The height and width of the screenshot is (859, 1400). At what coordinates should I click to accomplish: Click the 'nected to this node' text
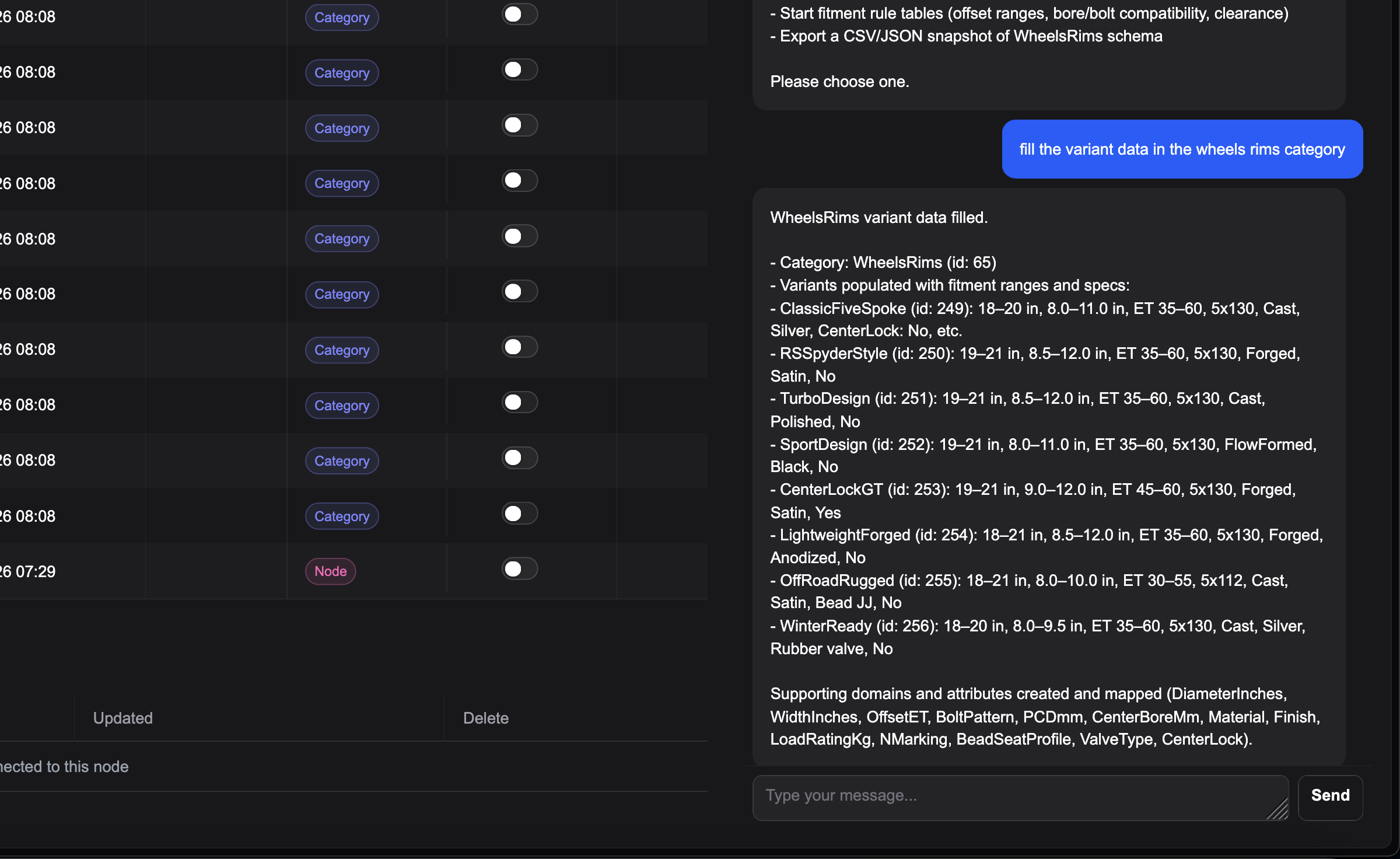tap(64, 767)
